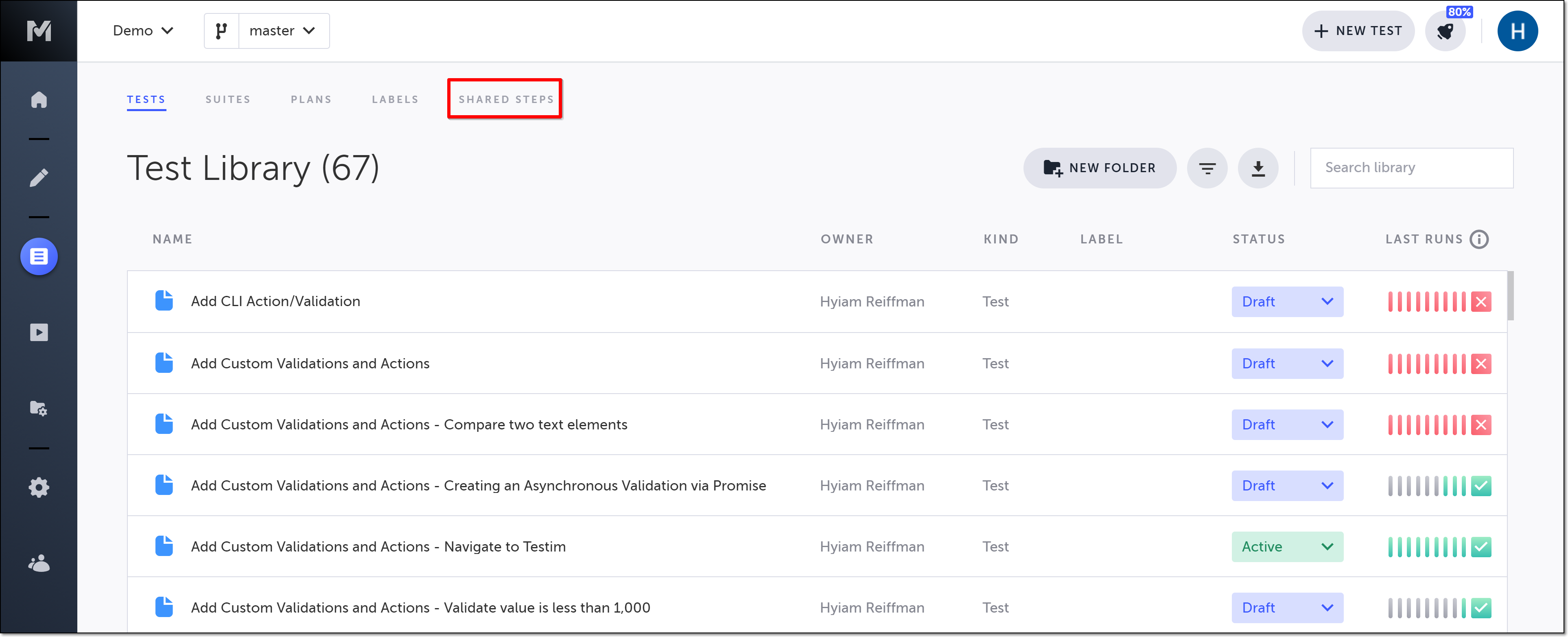Click the Last Runs info icon

click(x=1478, y=239)
